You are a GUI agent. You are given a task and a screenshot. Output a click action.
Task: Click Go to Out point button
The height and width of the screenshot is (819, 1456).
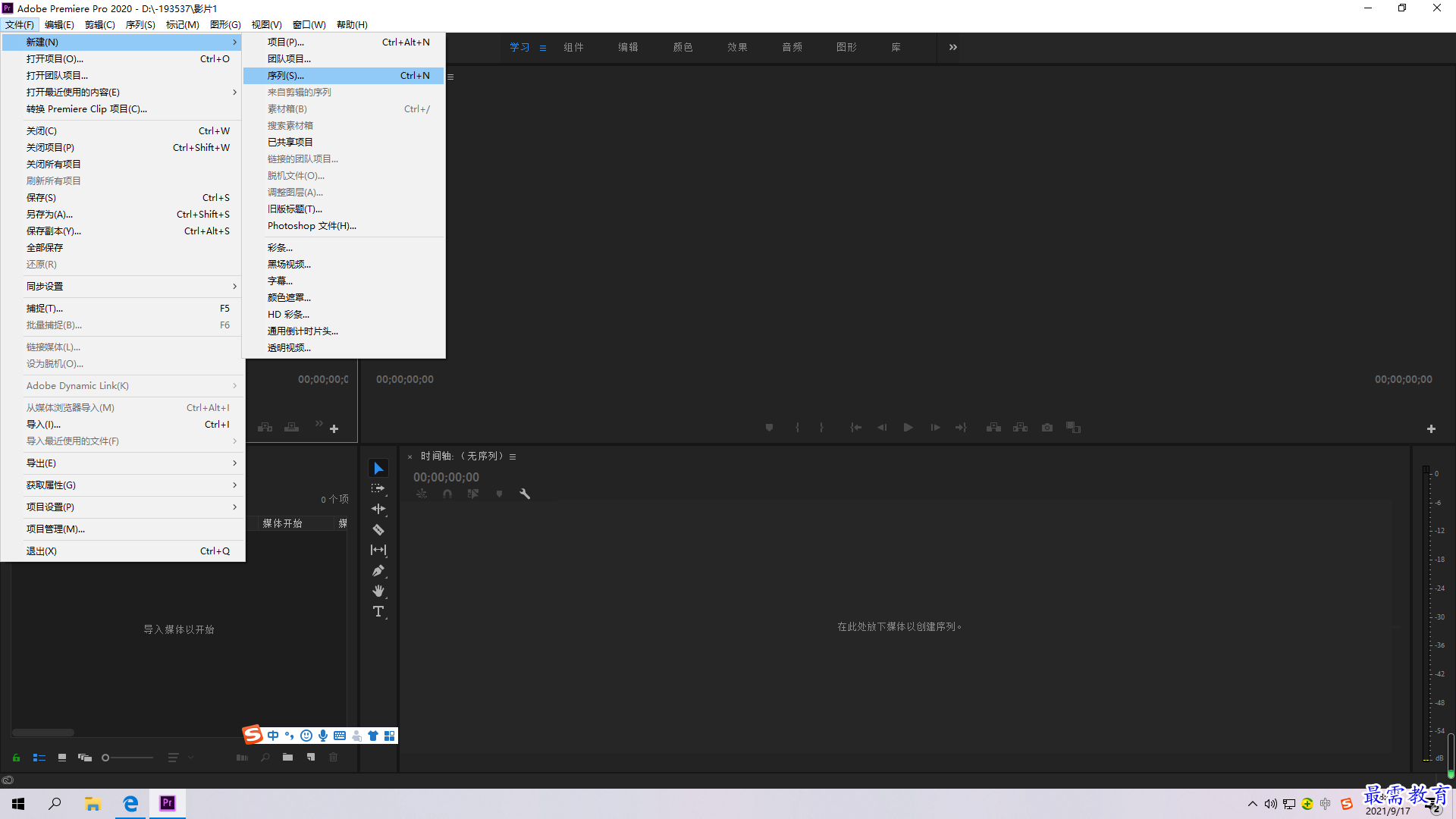(961, 428)
